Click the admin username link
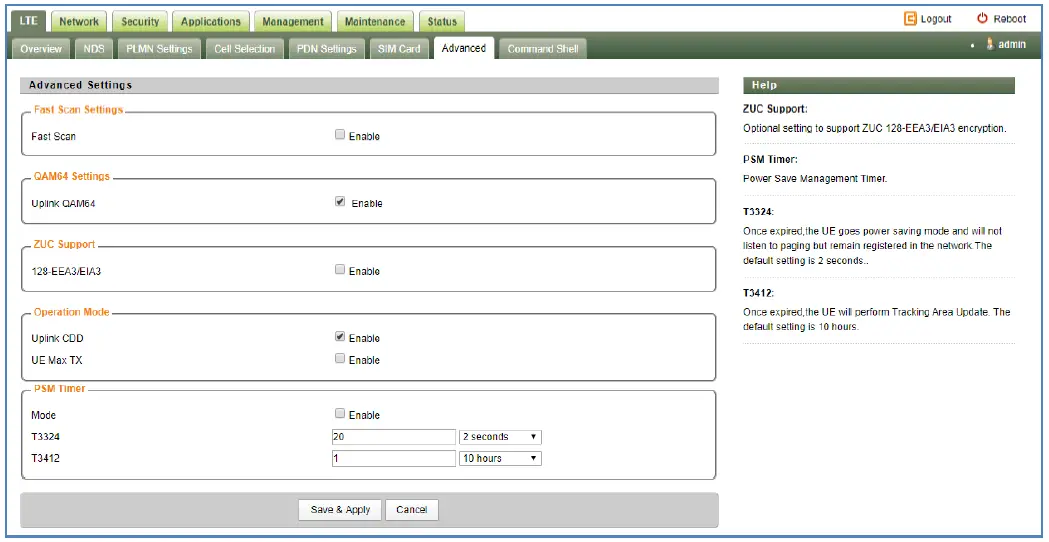The width and height of the screenshot is (1049, 542). (x=1012, y=45)
